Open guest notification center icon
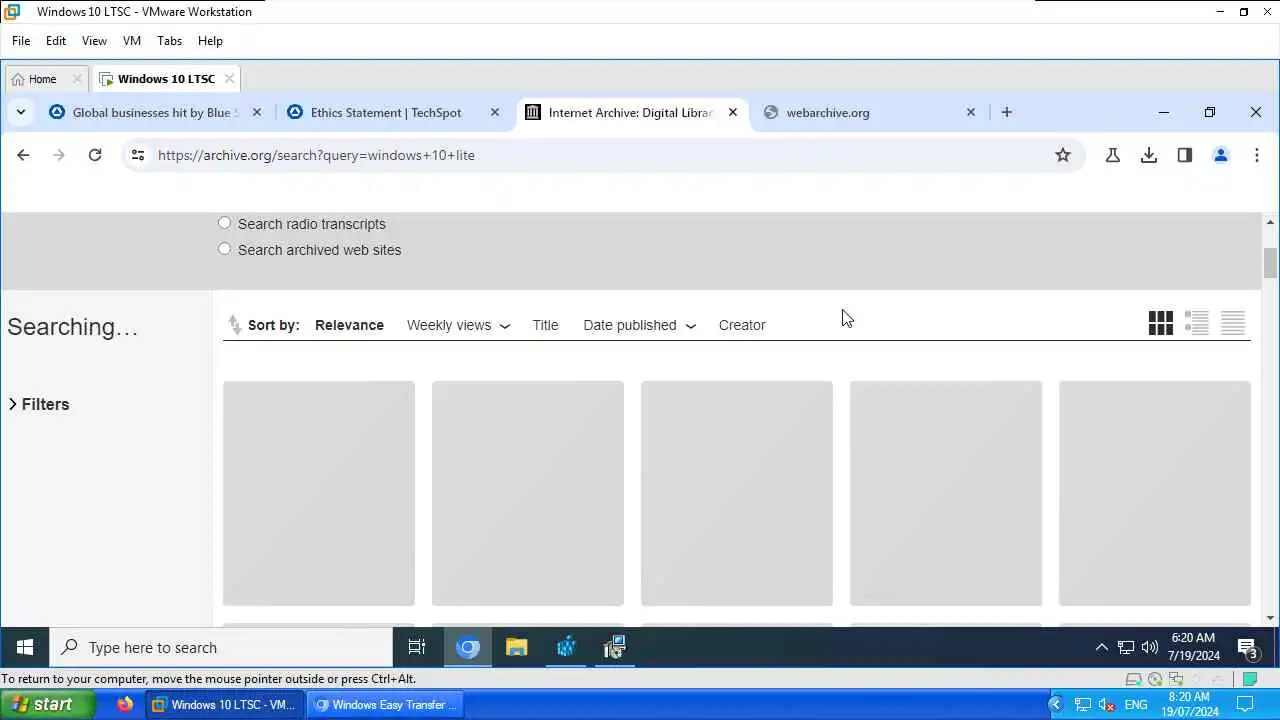 coord(1247,648)
